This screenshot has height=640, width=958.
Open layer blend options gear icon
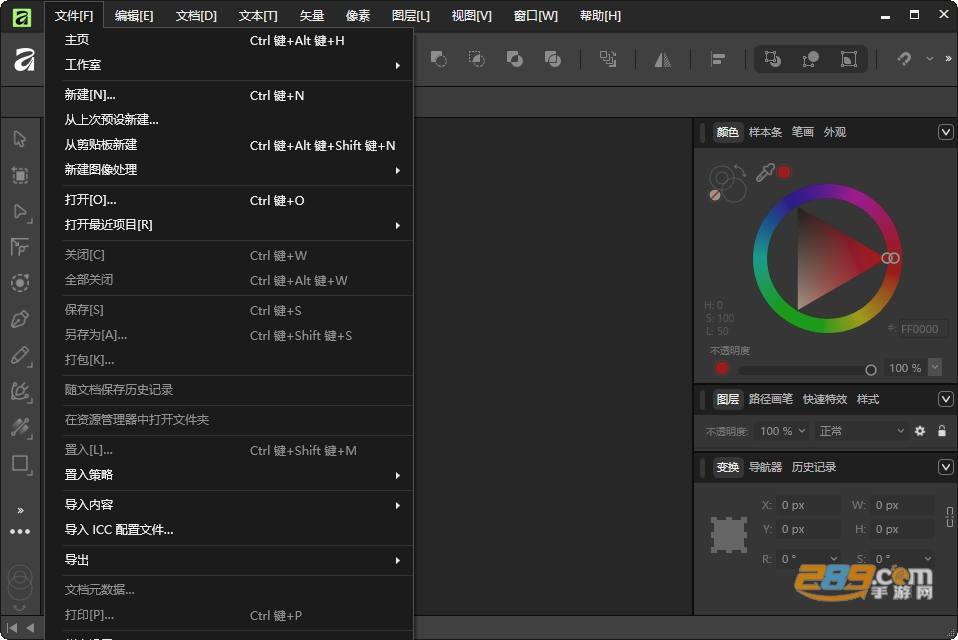[920, 431]
